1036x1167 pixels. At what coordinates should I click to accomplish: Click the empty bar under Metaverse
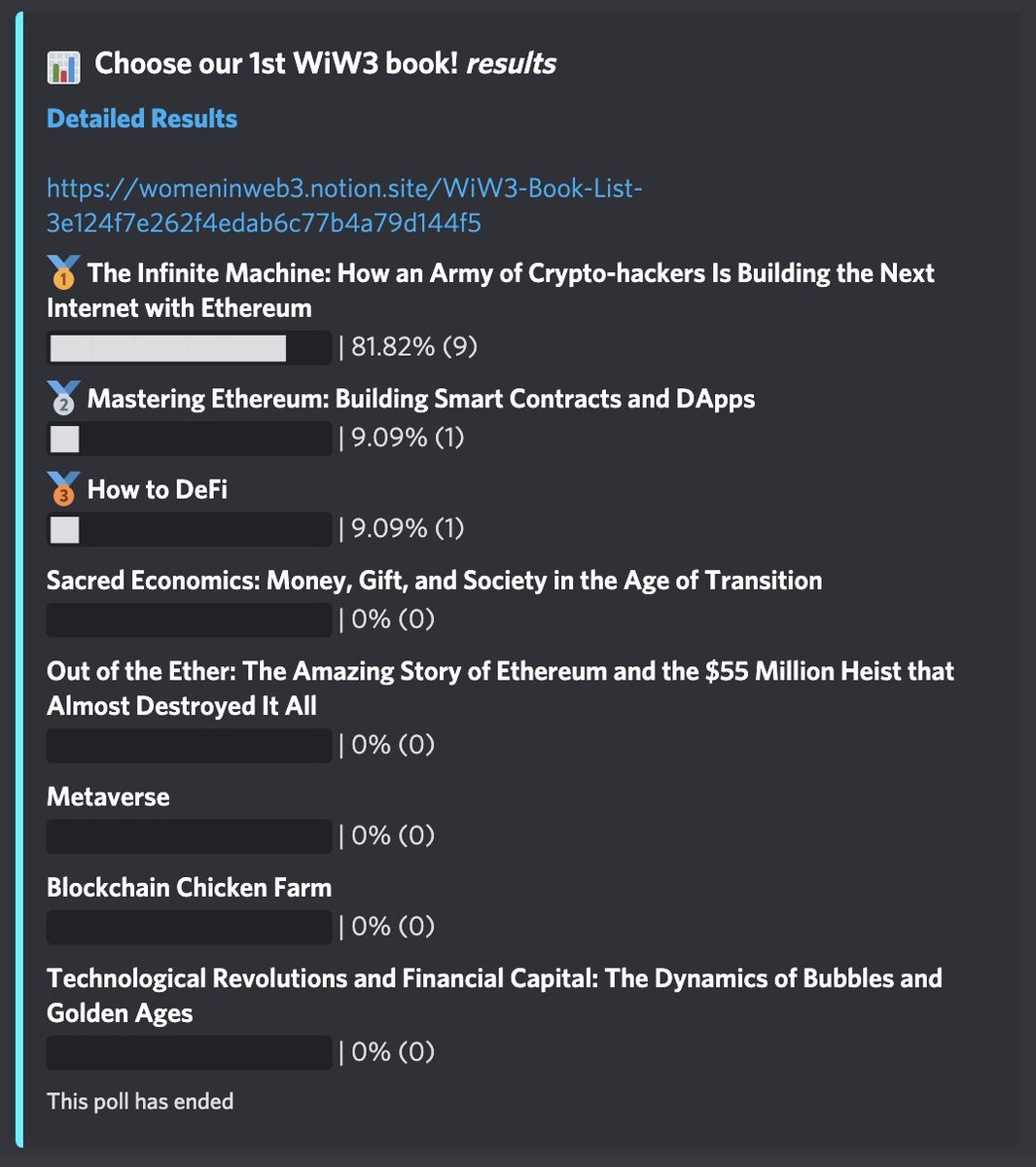(190, 835)
